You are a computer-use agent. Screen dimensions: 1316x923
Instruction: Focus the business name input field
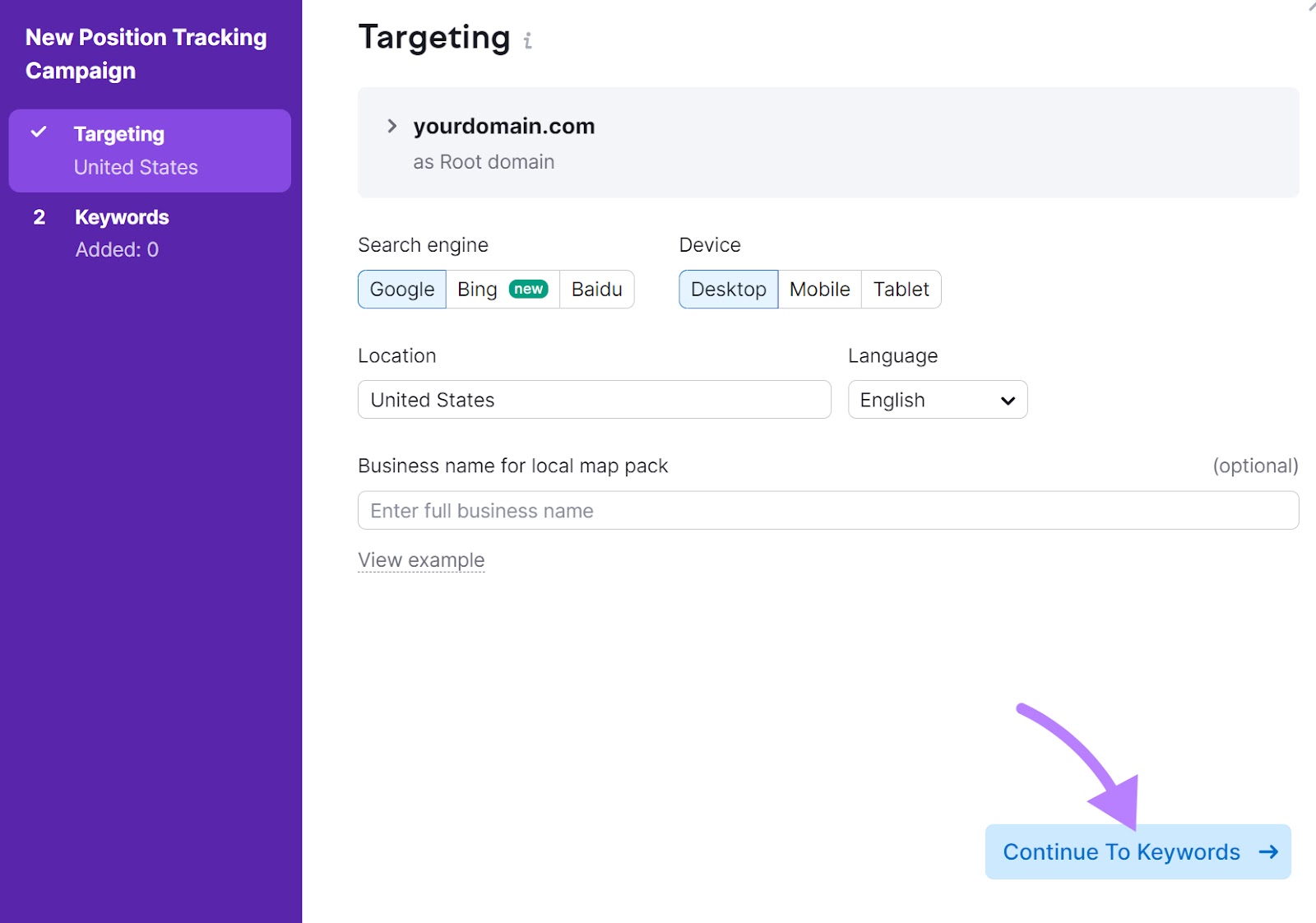827,511
